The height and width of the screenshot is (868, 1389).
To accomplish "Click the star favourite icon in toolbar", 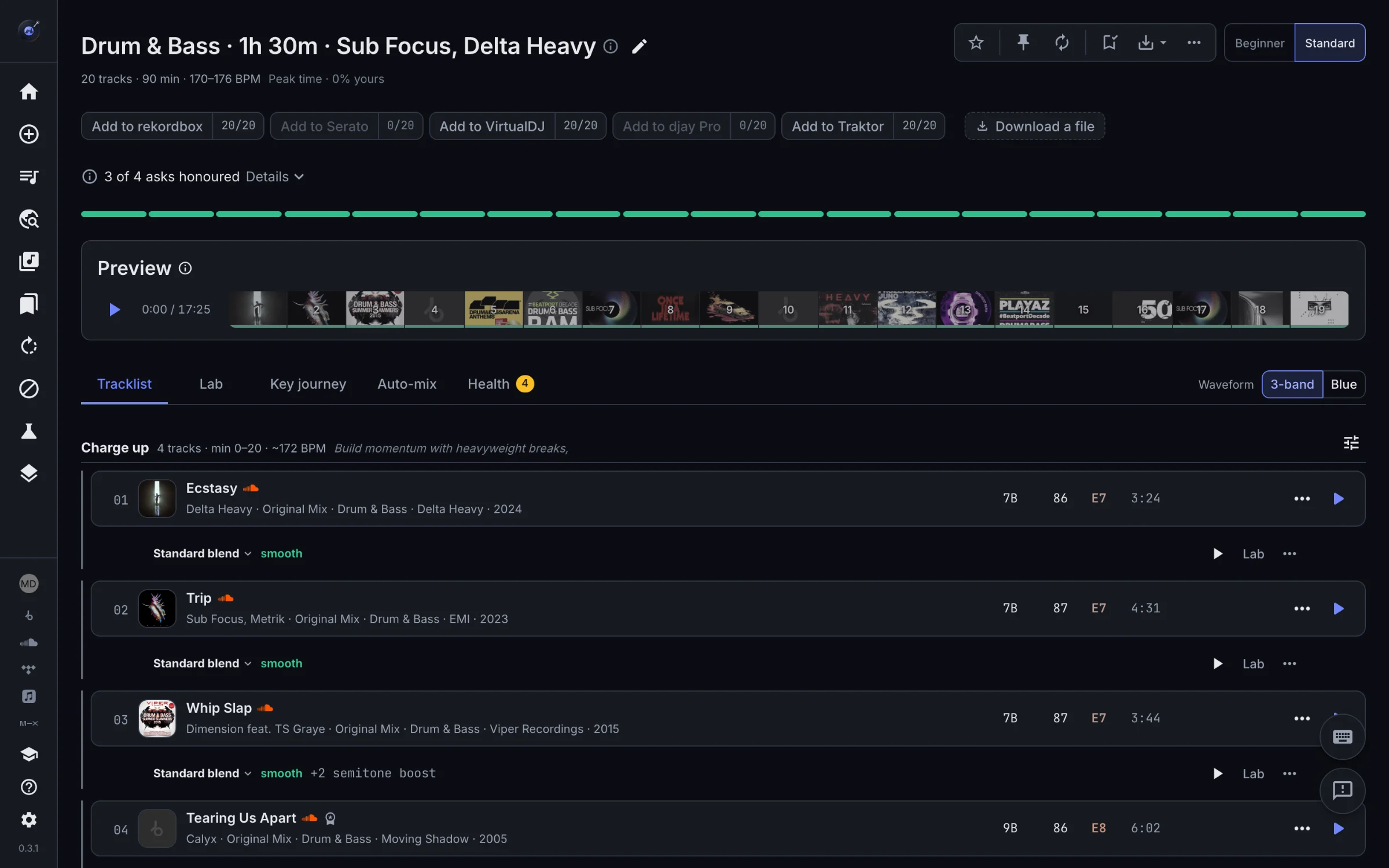I will 976,42.
